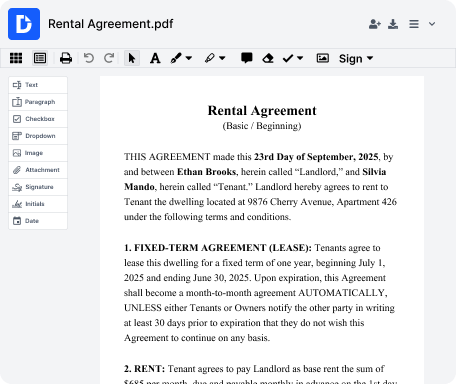Print the document

point(66,58)
